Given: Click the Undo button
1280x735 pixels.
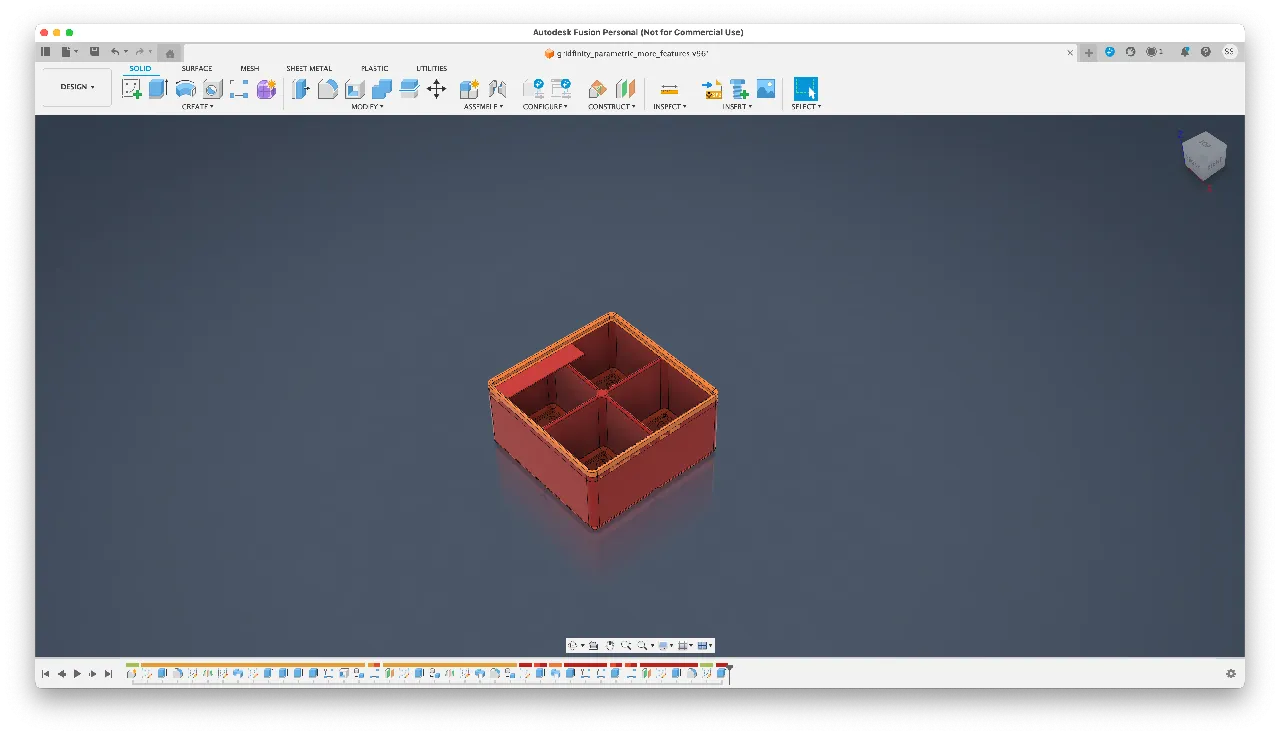Looking at the screenshot, I should click(114, 52).
